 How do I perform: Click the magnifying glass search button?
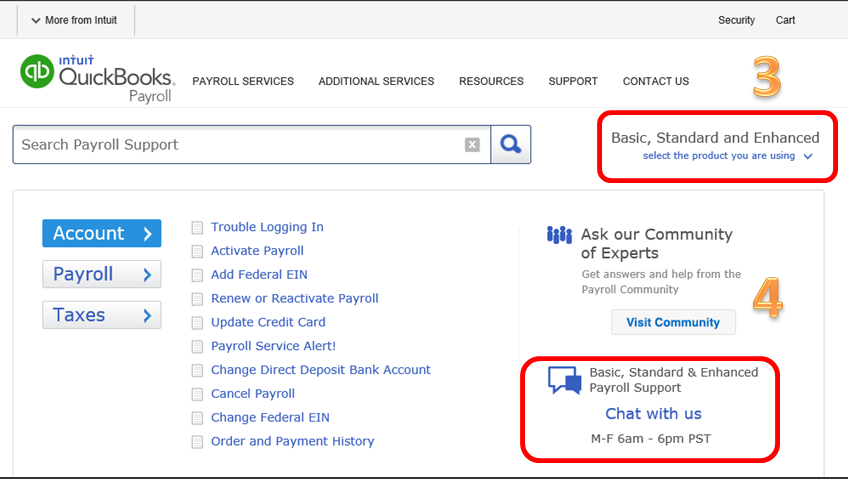pyautogui.click(x=511, y=144)
